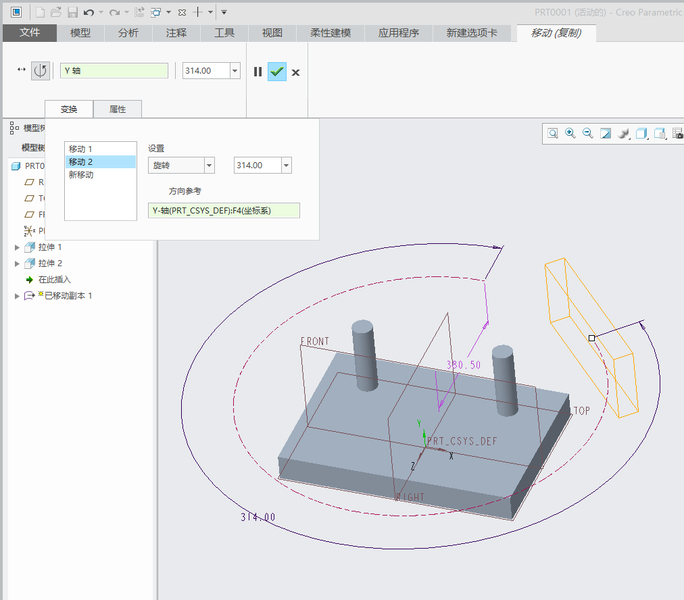Select 已移动副本 1 in model tree
This screenshot has width=684, height=600.
(x=68, y=296)
